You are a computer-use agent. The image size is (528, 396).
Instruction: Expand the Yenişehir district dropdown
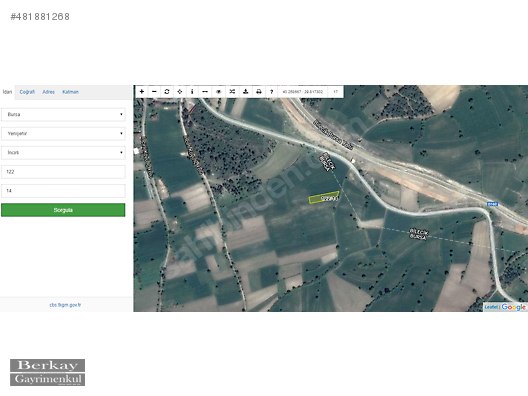pos(63,134)
